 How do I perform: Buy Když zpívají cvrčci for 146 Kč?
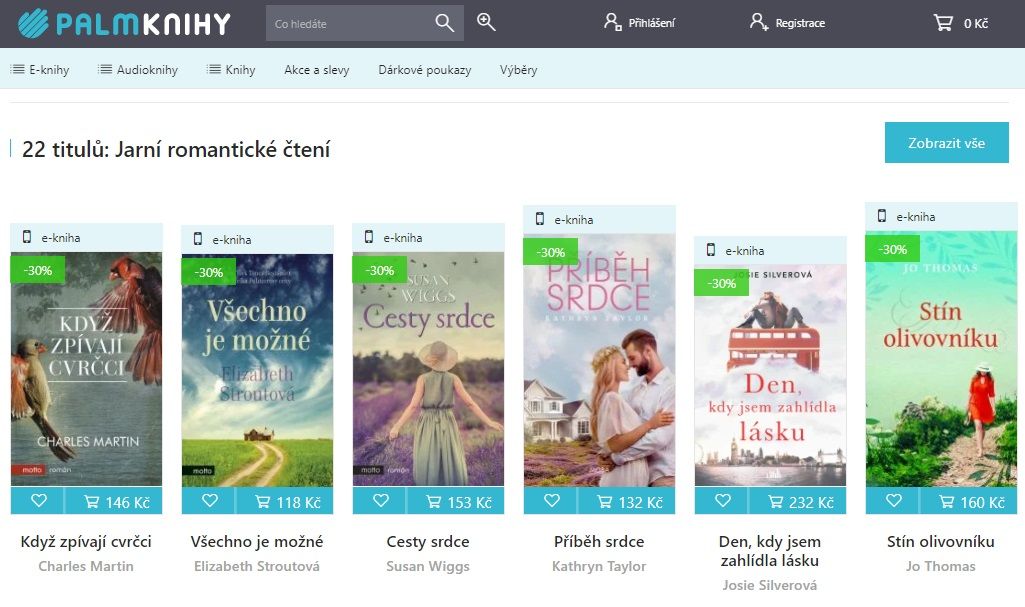[114, 501]
